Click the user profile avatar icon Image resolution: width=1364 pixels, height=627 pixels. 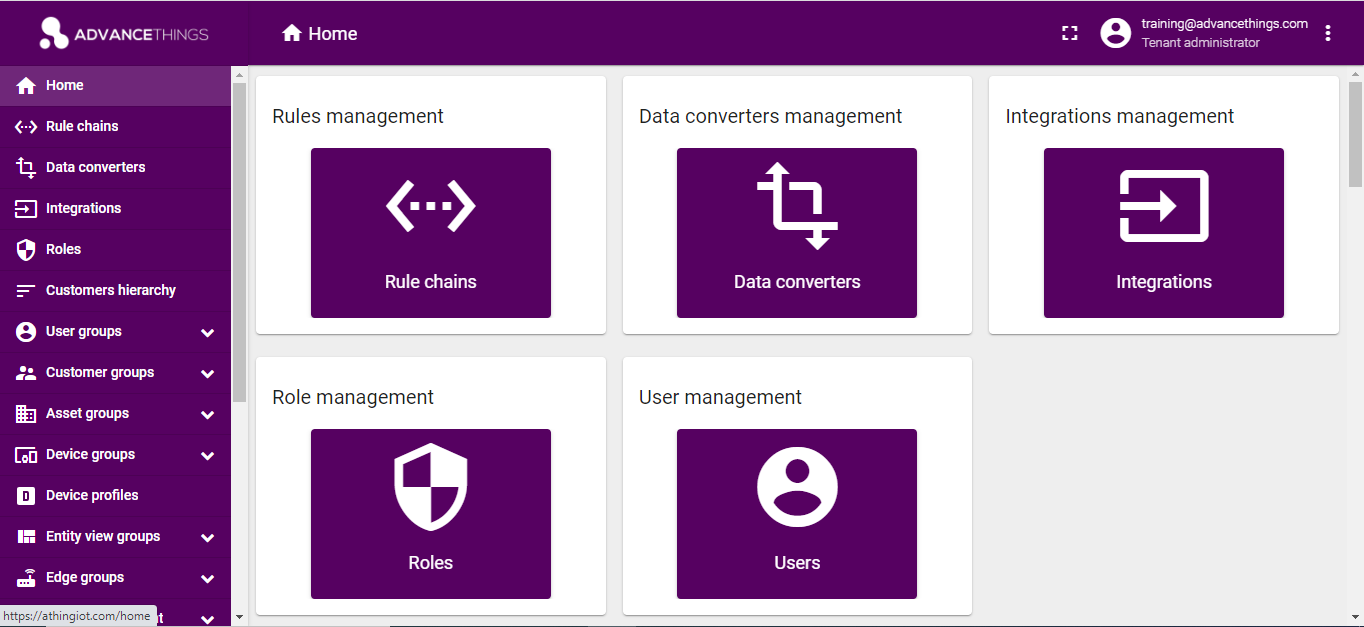pos(1115,33)
